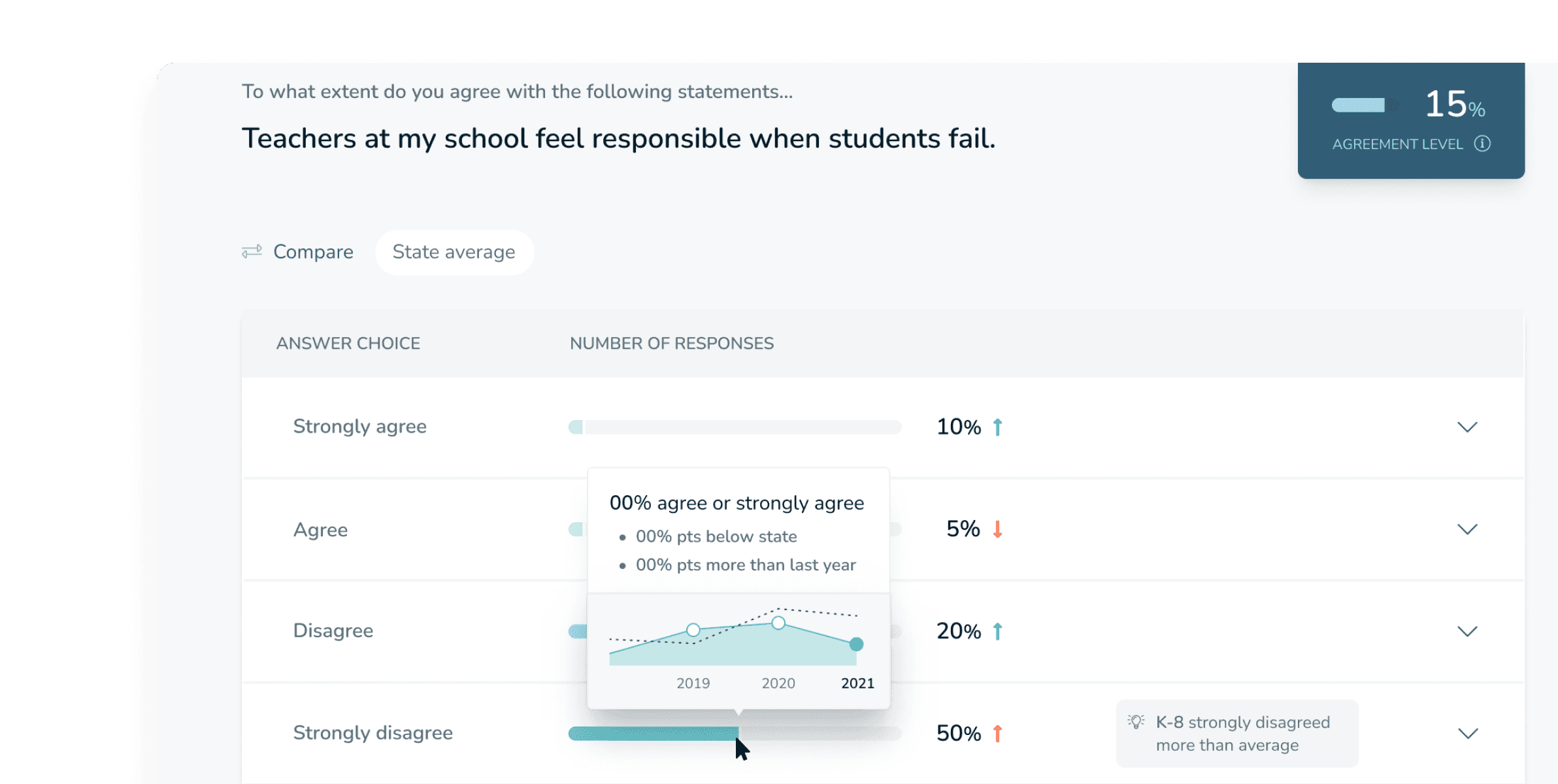Click the red up arrow beside 50%

998,733
